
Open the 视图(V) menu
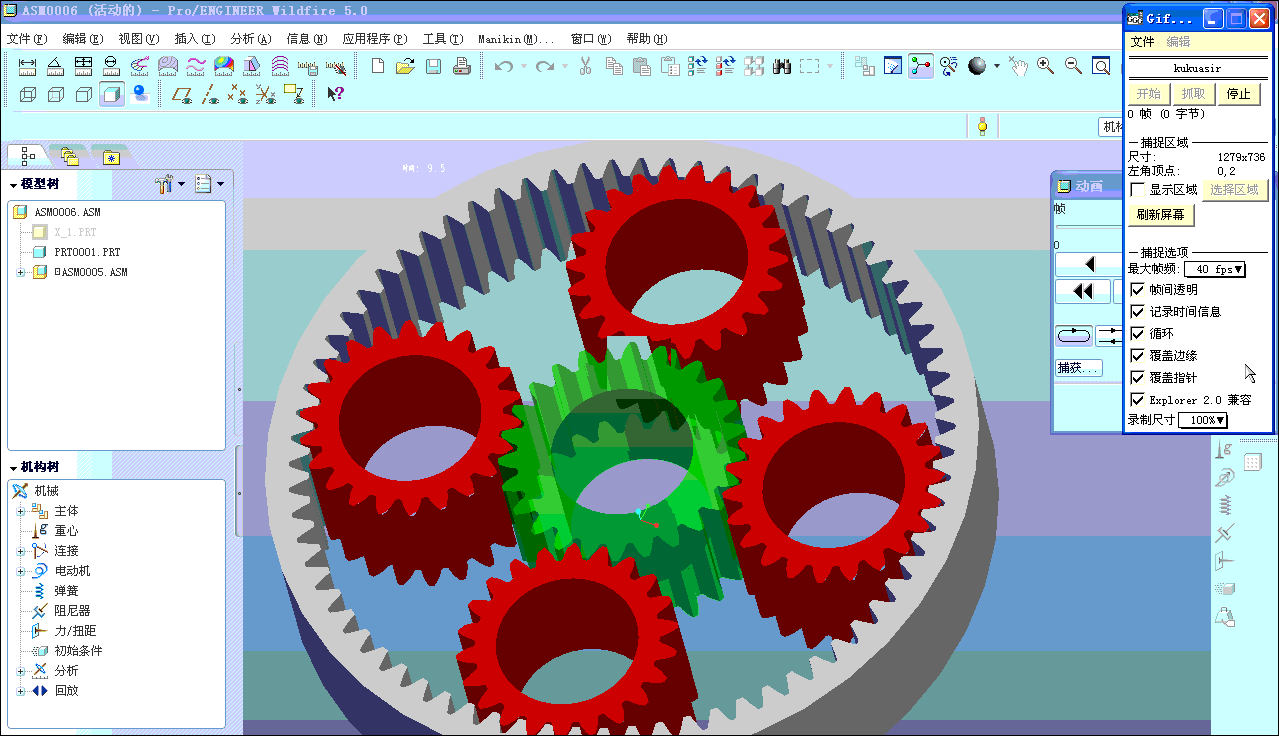coord(138,39)
